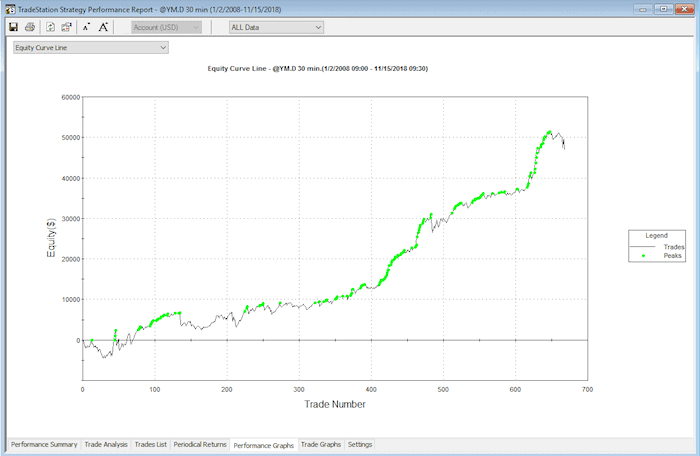The image size is (700, 456).
Task: Click the 100 x-axis value
Action: [x=154, y=389]
